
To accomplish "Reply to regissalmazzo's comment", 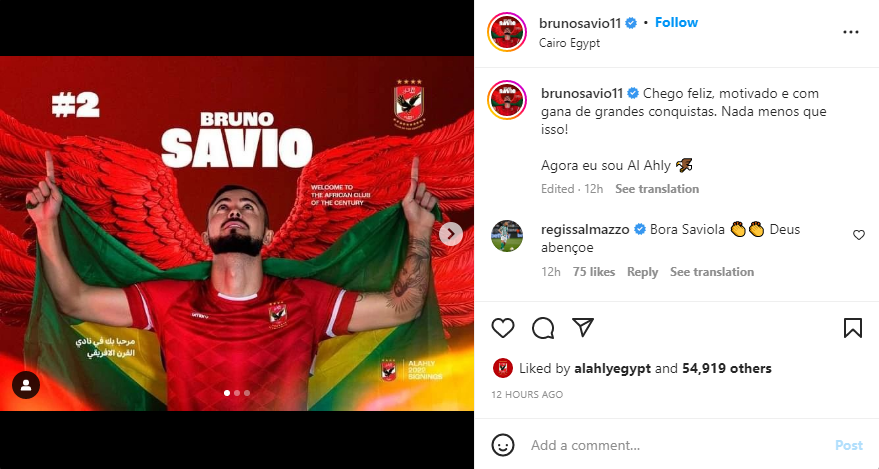I will tap(642, 272).
